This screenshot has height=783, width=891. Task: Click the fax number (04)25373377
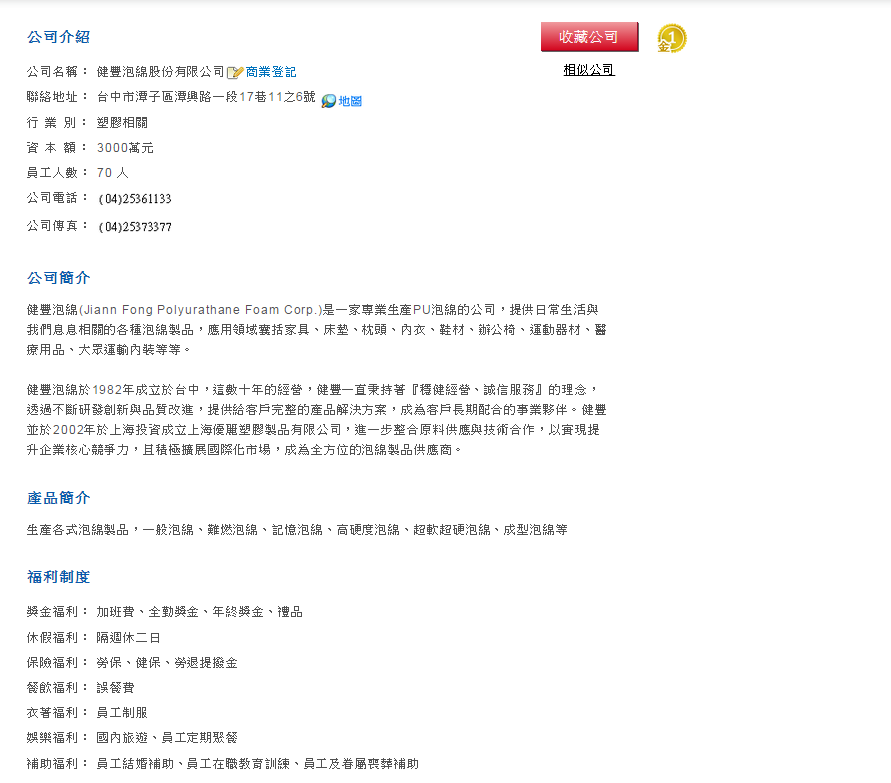135,227
